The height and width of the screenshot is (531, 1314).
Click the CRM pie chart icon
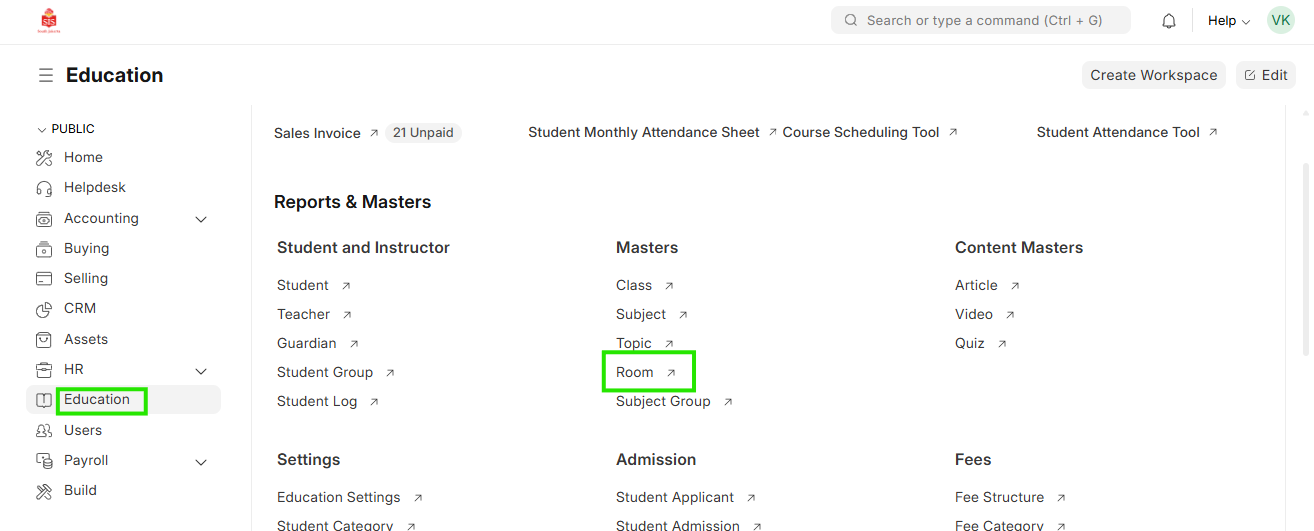(44, 309)
